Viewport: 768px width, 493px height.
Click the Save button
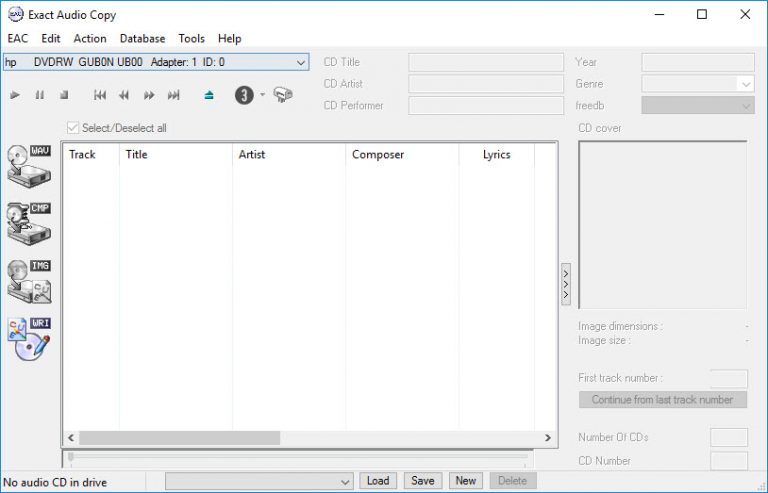[x=423, y=481]
